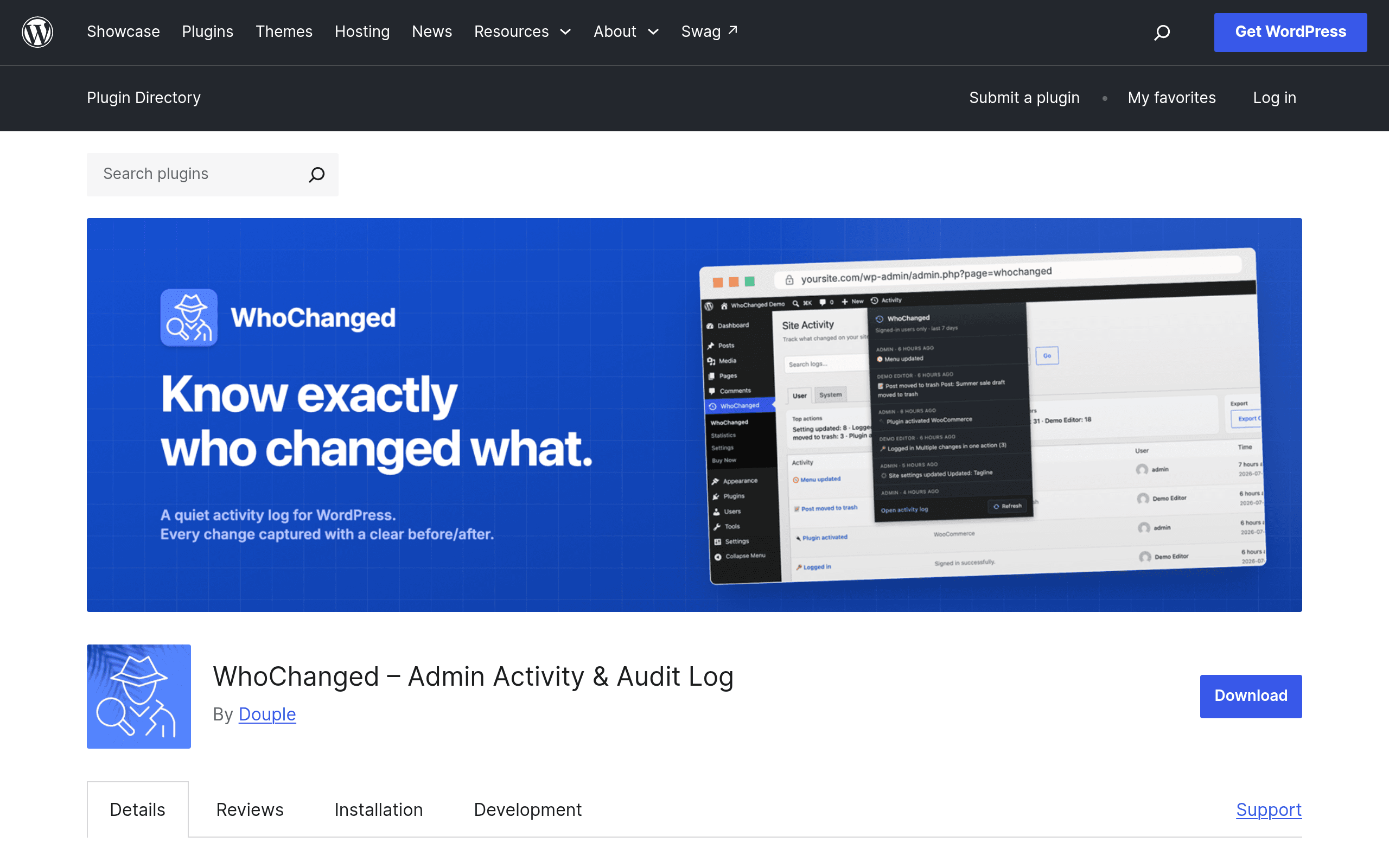Open the Plugin Directory link

[x=143, y=98]
